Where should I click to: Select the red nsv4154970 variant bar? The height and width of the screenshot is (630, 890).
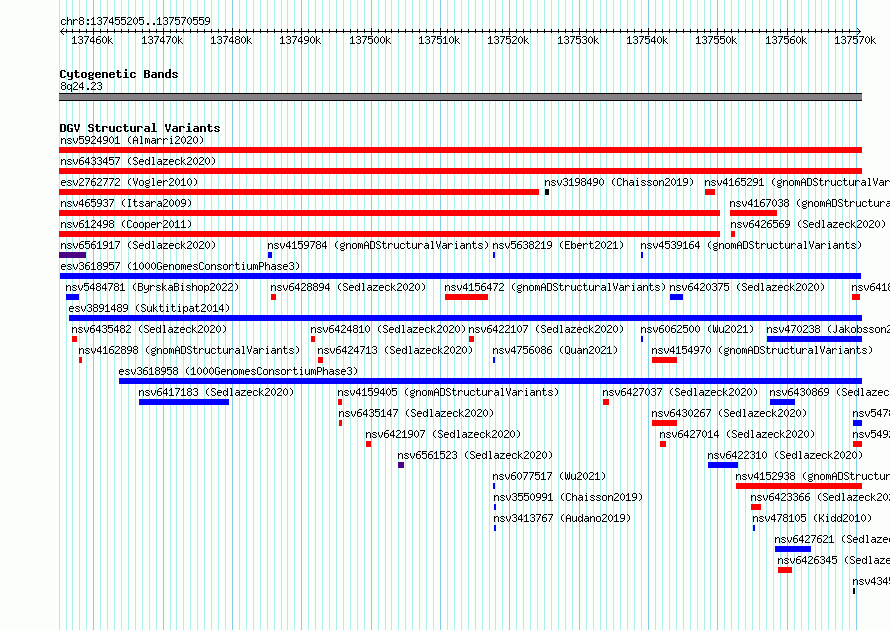click(x=664, y=360)
